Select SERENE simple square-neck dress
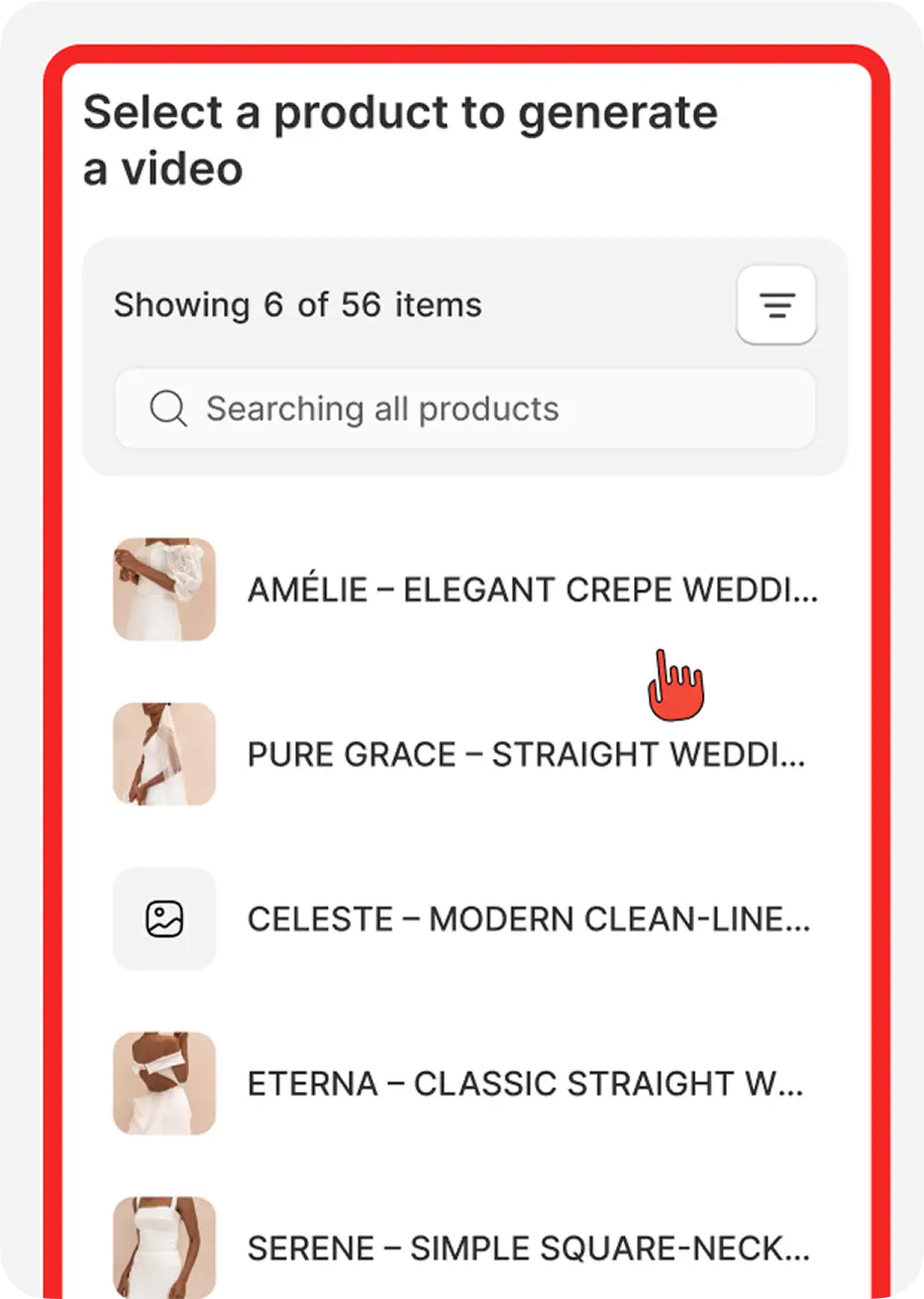Screen dimensions: 924x1299 (x=528, y=1247)
